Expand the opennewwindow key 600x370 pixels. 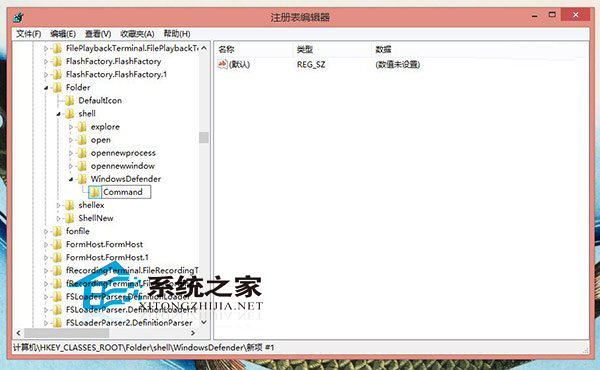[x=71, y=166]
